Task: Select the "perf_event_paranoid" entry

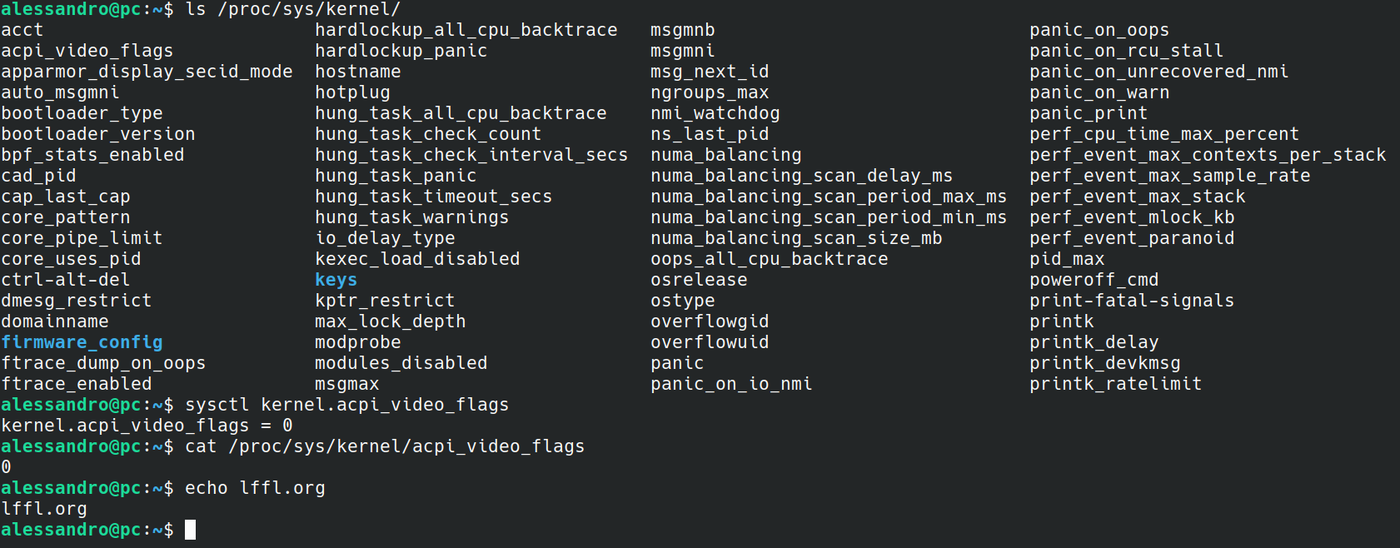Action: pos(1132,238)
